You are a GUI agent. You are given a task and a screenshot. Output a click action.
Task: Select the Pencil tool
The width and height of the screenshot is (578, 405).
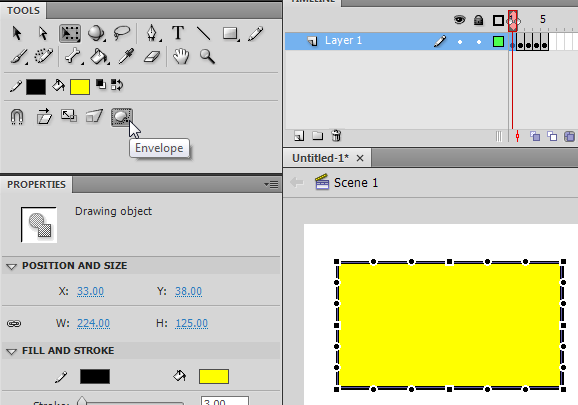(x=255, y=33)
